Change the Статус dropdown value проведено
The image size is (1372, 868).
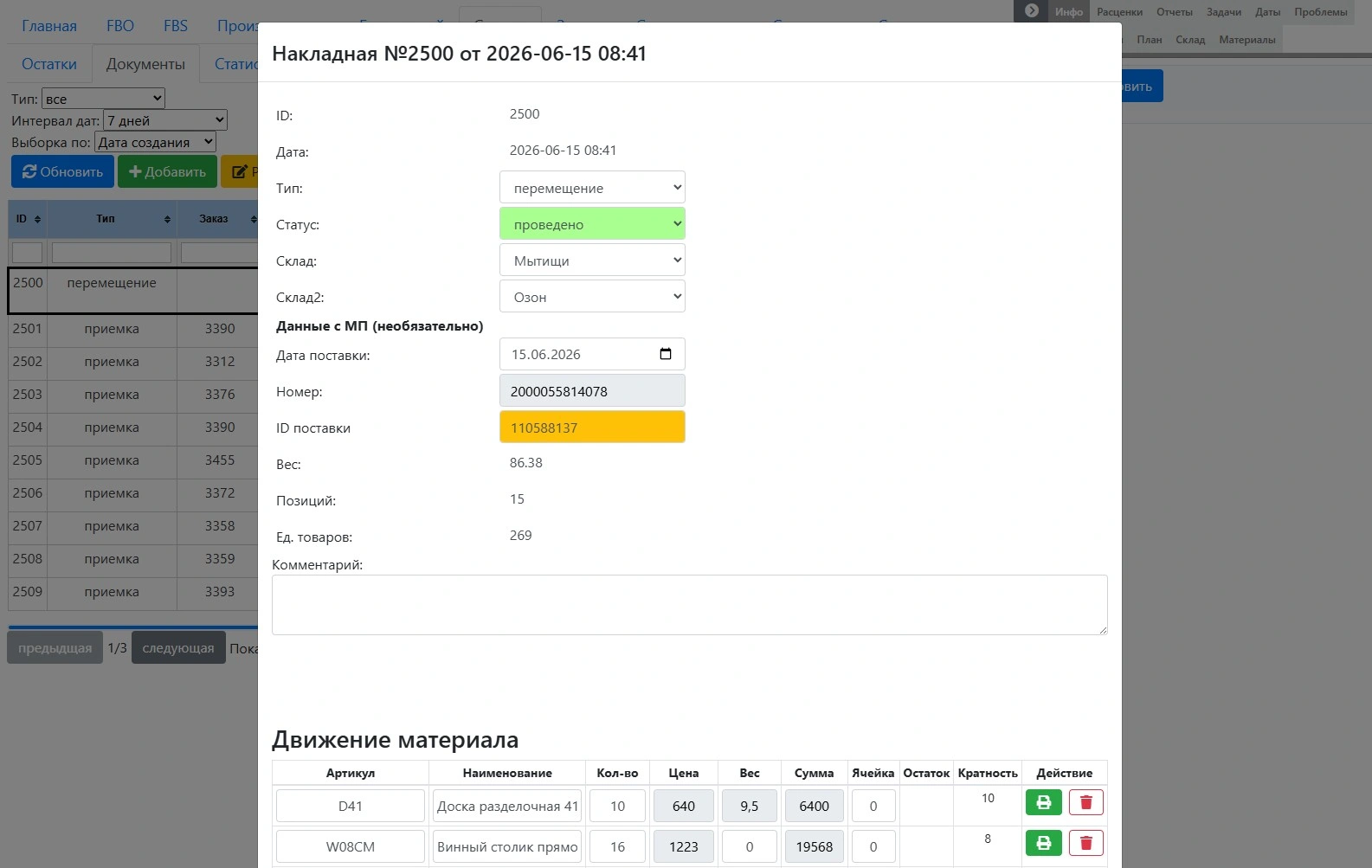pos(592,224)
